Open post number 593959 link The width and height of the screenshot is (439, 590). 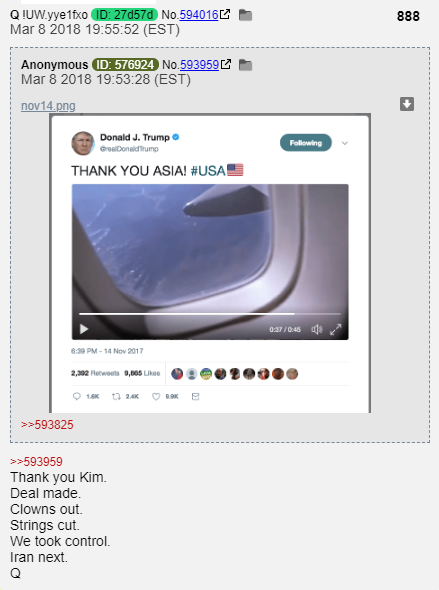199,65
